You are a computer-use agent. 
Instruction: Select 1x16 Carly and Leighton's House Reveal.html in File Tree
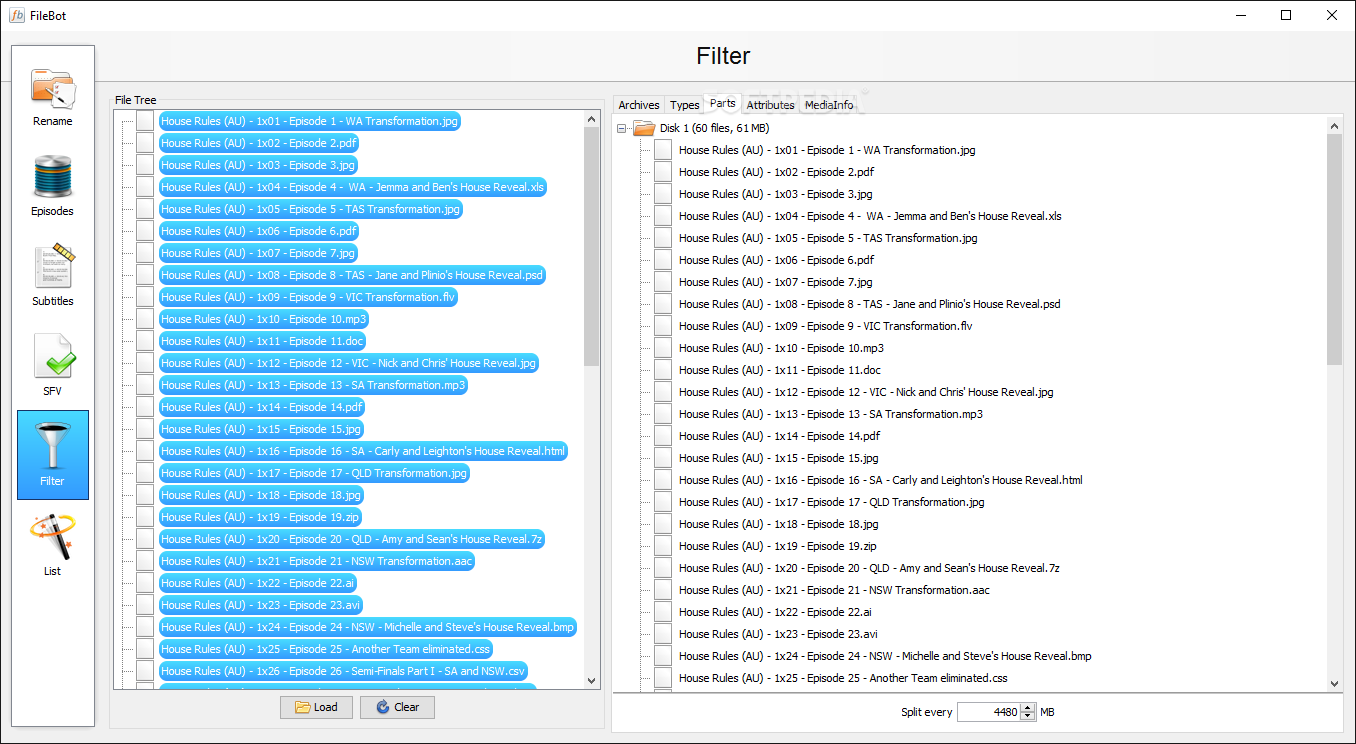point(363,451)
